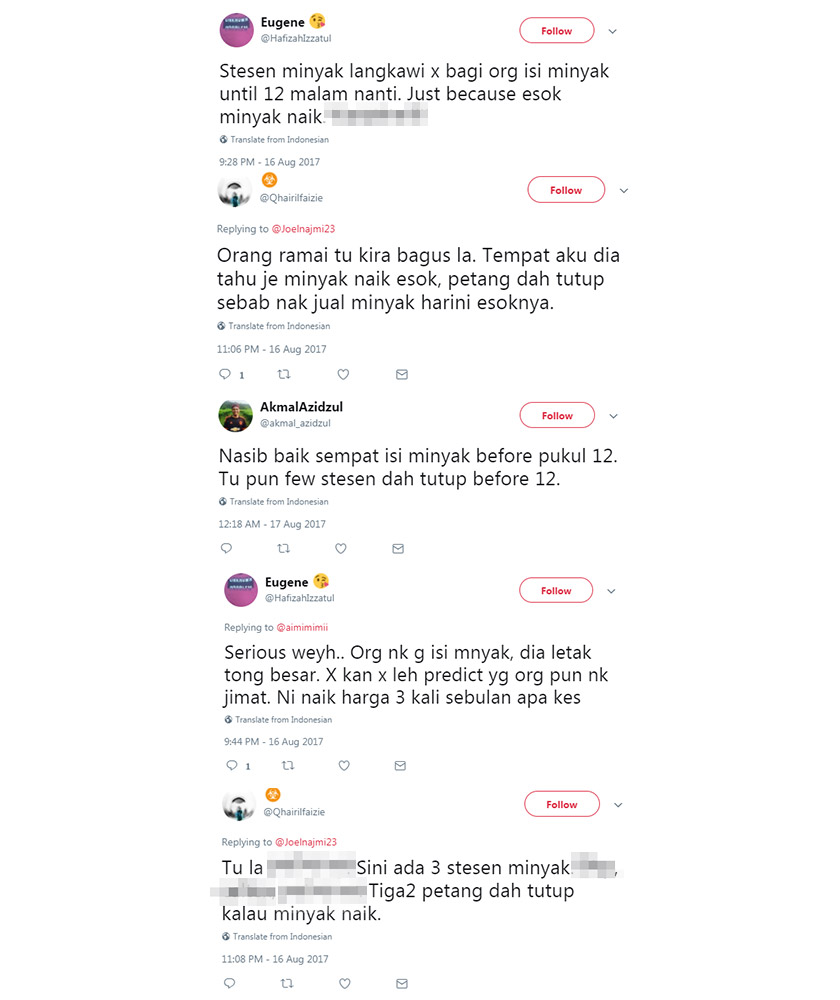The image size is (840, 1000).
Task: Like AkmalAzidzul's tweet with the heart icon
Action: (340, 548)
